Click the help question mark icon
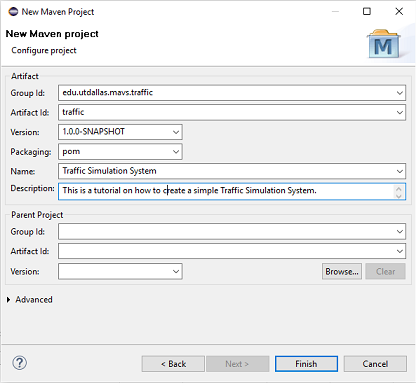 (x=19, y=363)
